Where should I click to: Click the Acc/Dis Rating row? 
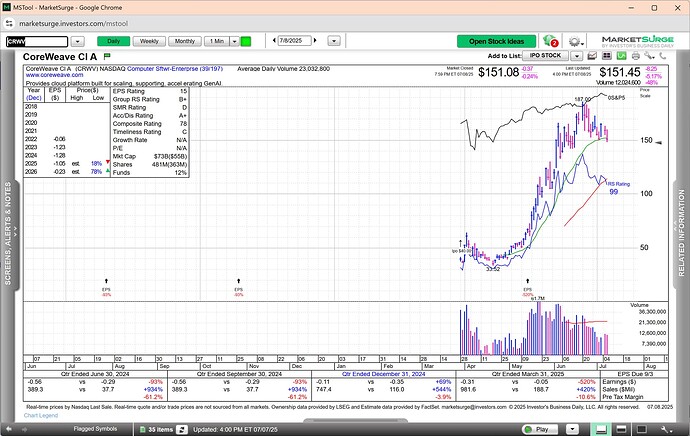[x=150, y=115]
